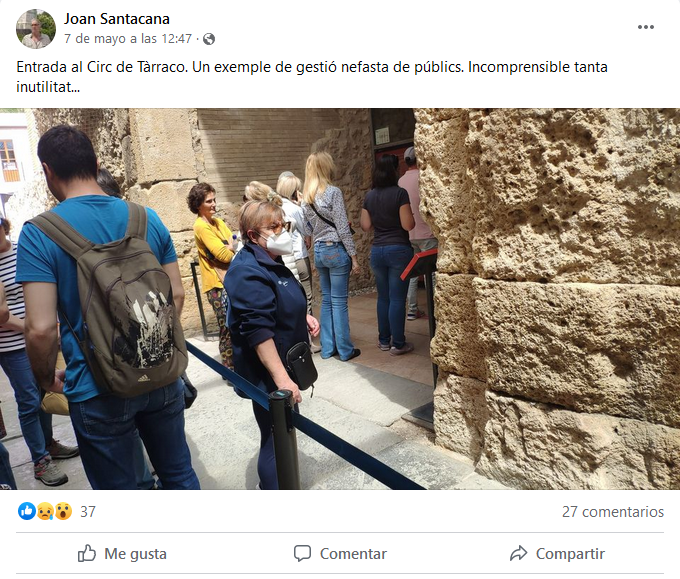Click the public globe privacy icon
Image resolution: width=680 pixels, height=579 pixels.
click(209, 39)
